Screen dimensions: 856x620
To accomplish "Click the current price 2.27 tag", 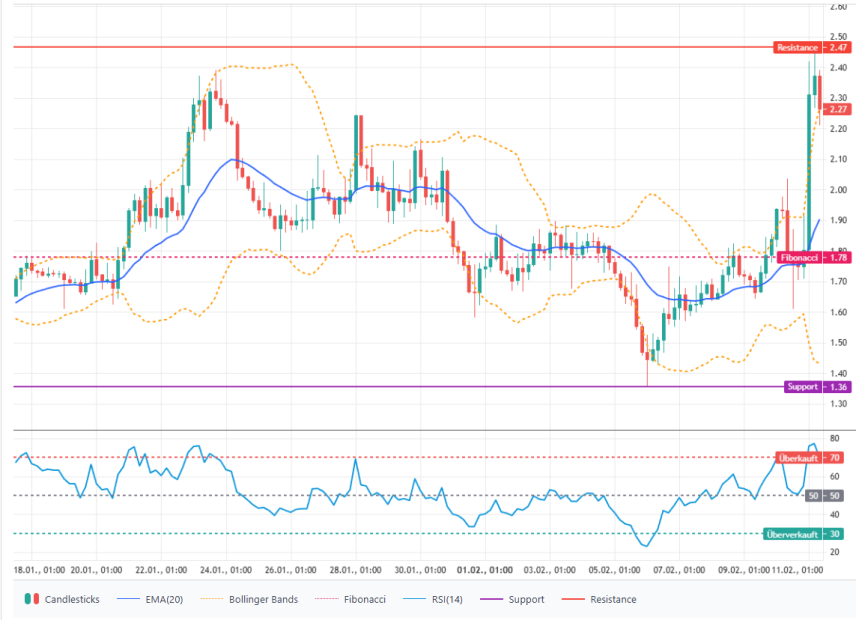I will 838,109.
